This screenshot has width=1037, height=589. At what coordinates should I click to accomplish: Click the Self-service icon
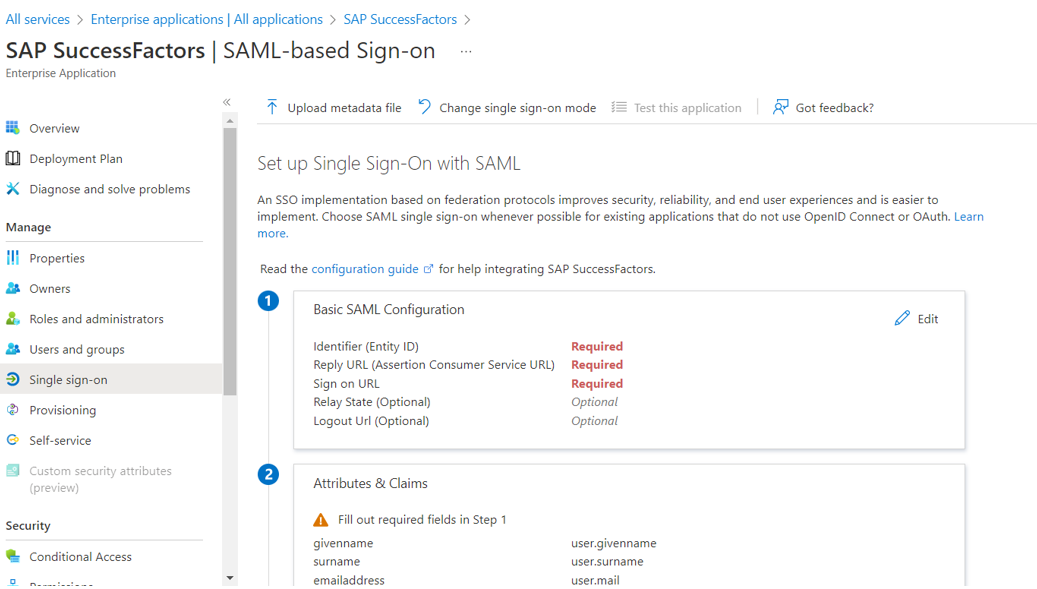pos(13,440)
